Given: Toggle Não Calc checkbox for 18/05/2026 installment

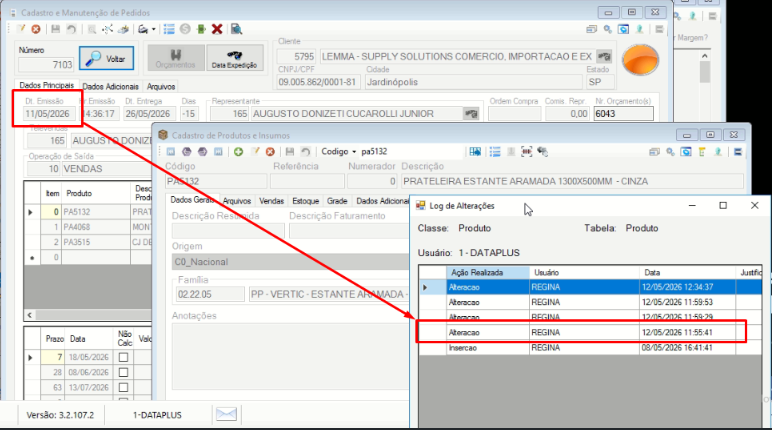Looking at the screenshot, I should tap(124, 357).
